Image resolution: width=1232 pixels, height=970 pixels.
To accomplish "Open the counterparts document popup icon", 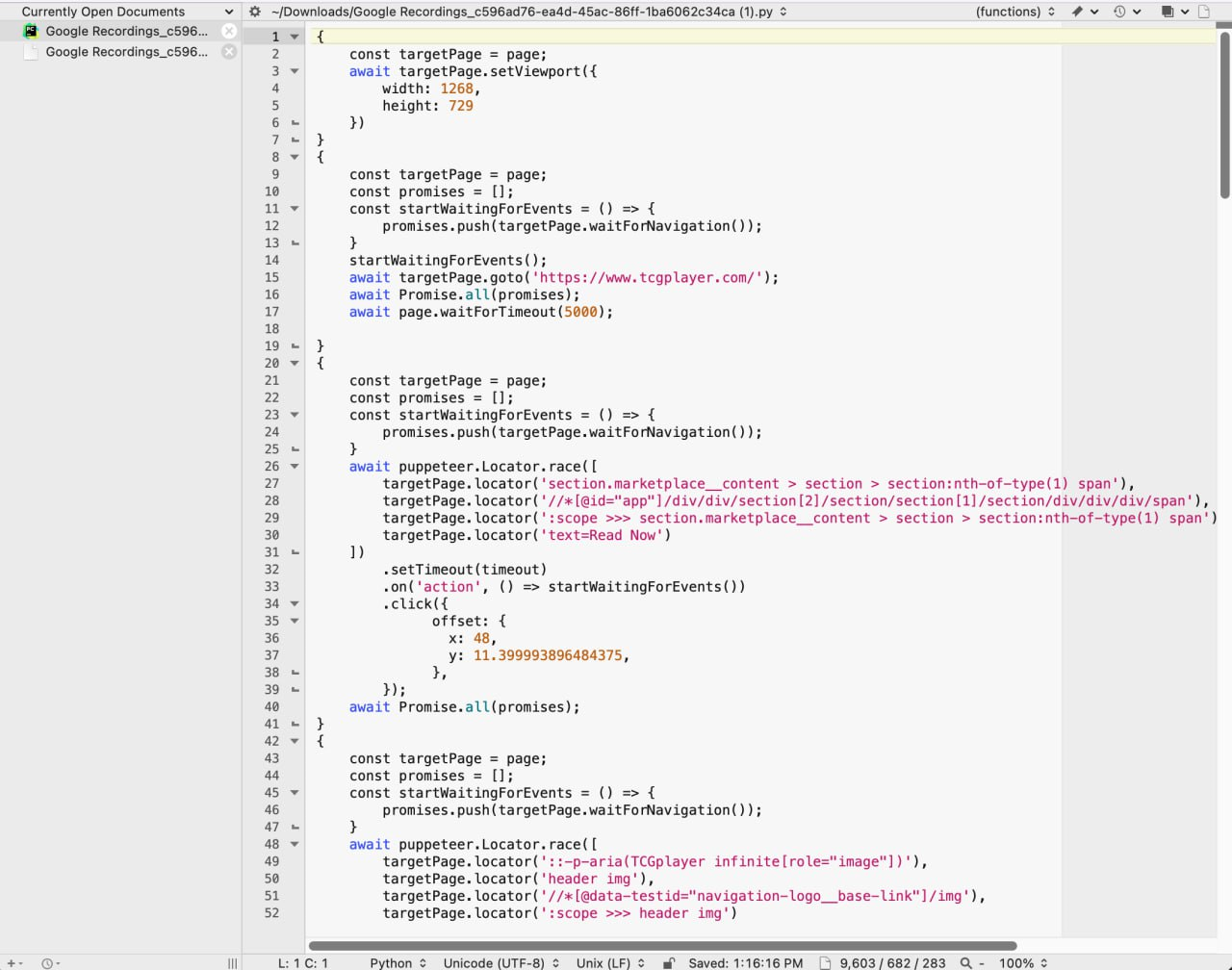I will point(1174,12).
